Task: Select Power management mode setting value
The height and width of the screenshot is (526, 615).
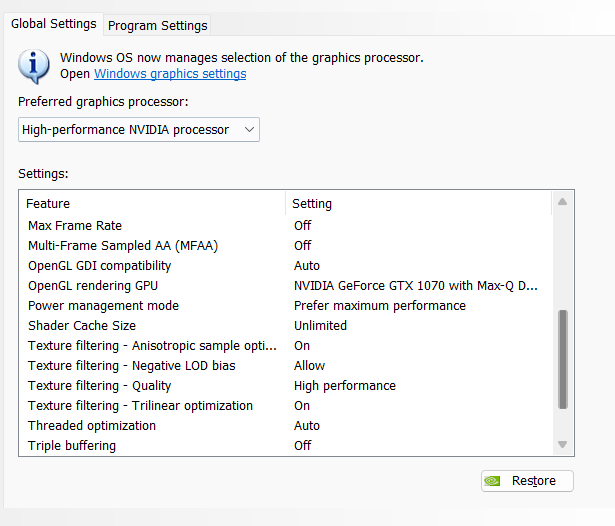Action: (380, 306)
